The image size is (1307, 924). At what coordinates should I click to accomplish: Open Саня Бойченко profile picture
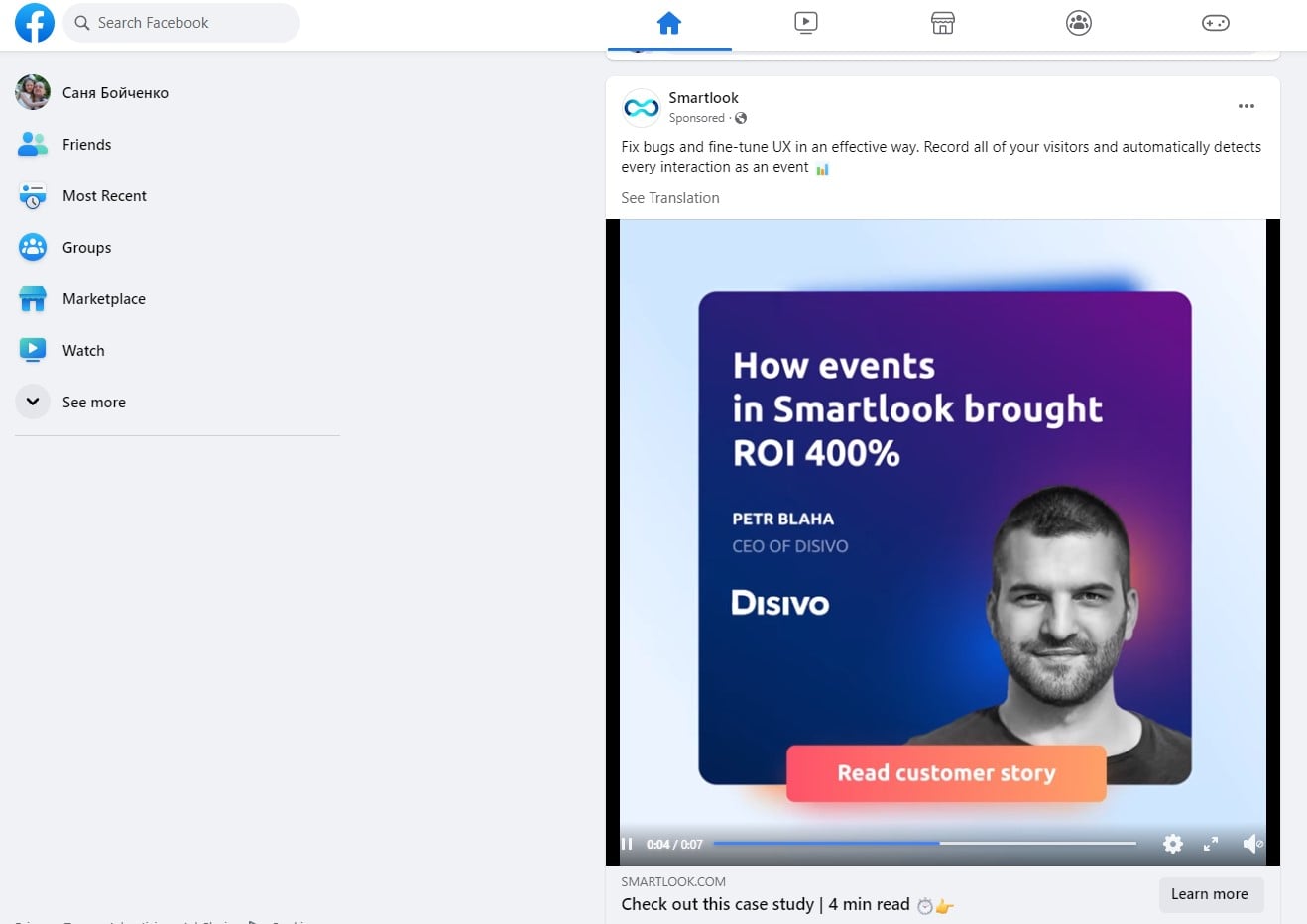click(x=33, y=92)
